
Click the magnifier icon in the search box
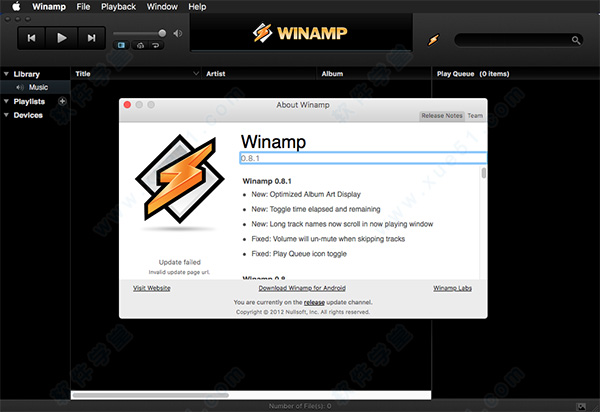576,40
